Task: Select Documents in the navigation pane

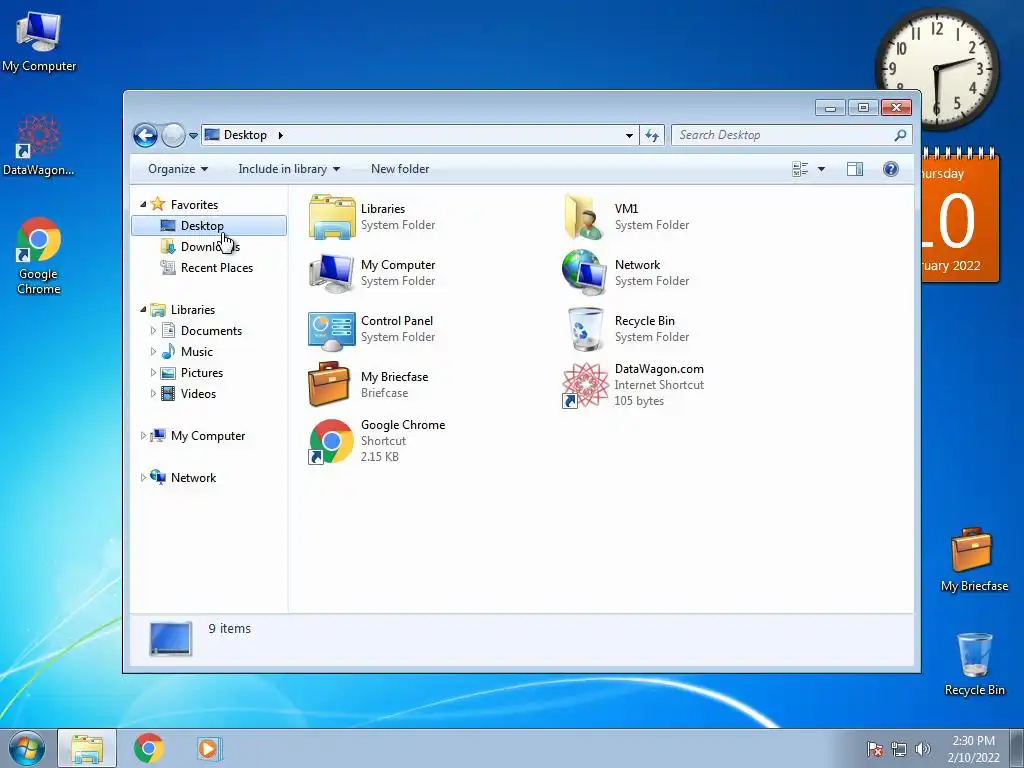Action: point(202,331)
